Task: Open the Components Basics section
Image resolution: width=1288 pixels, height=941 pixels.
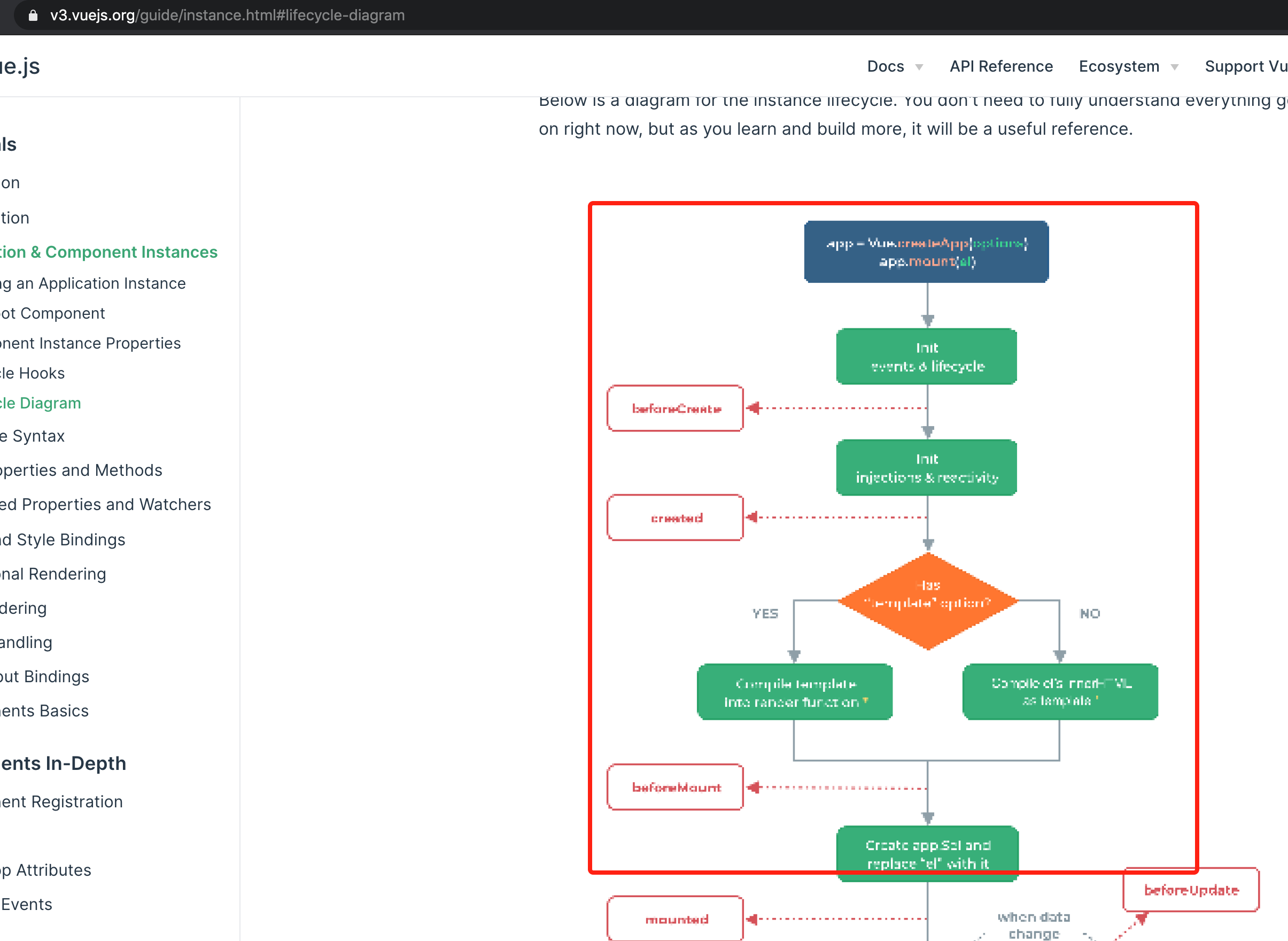Action: (x=44, y=711)
